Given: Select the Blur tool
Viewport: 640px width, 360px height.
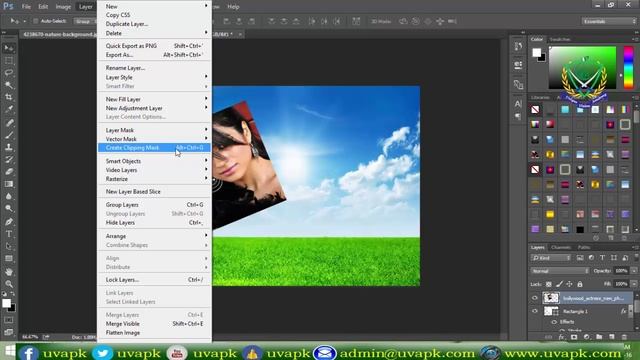Looking at the screenshot, I should [9, 196].
